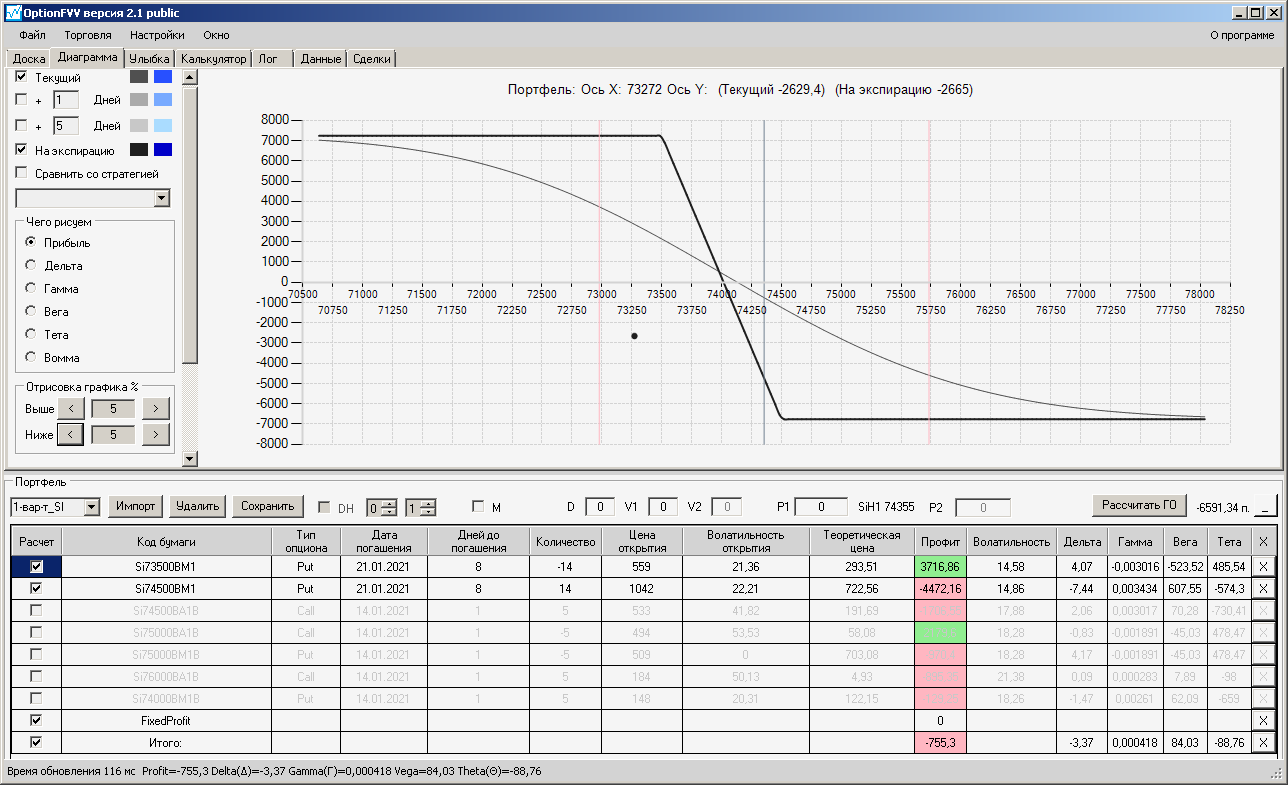
Task: Click the days field showing 1
Action: tap(65, 100)
